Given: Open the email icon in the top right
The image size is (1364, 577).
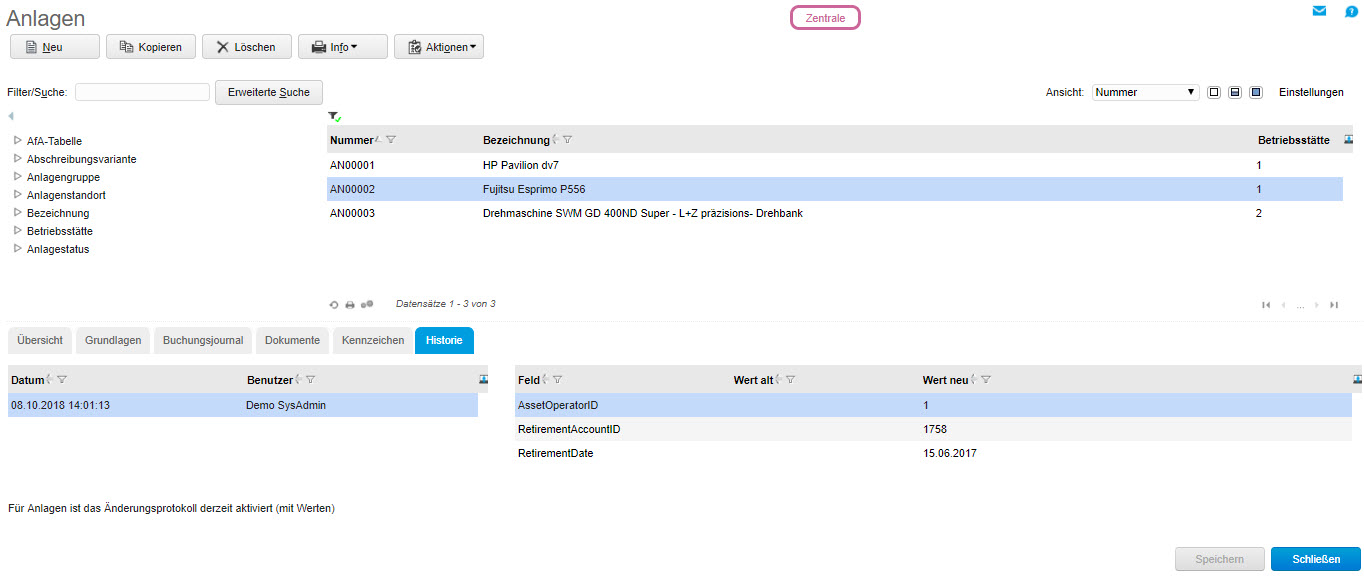Looking at the screenshot, I should 1319,11.
